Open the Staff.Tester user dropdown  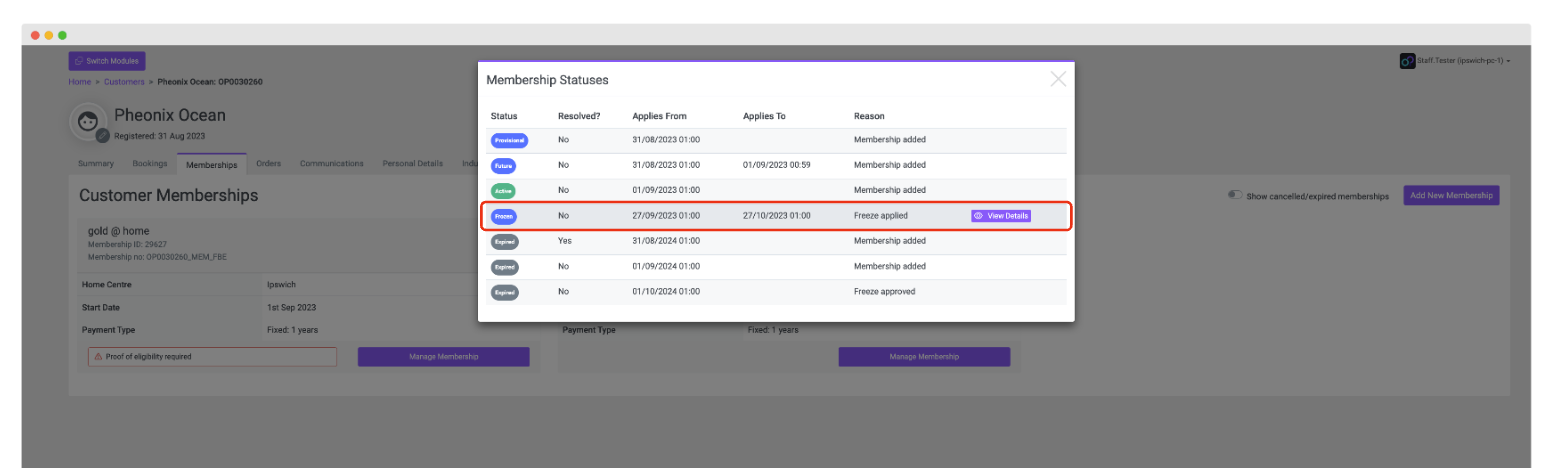(x=1463, y=61)
